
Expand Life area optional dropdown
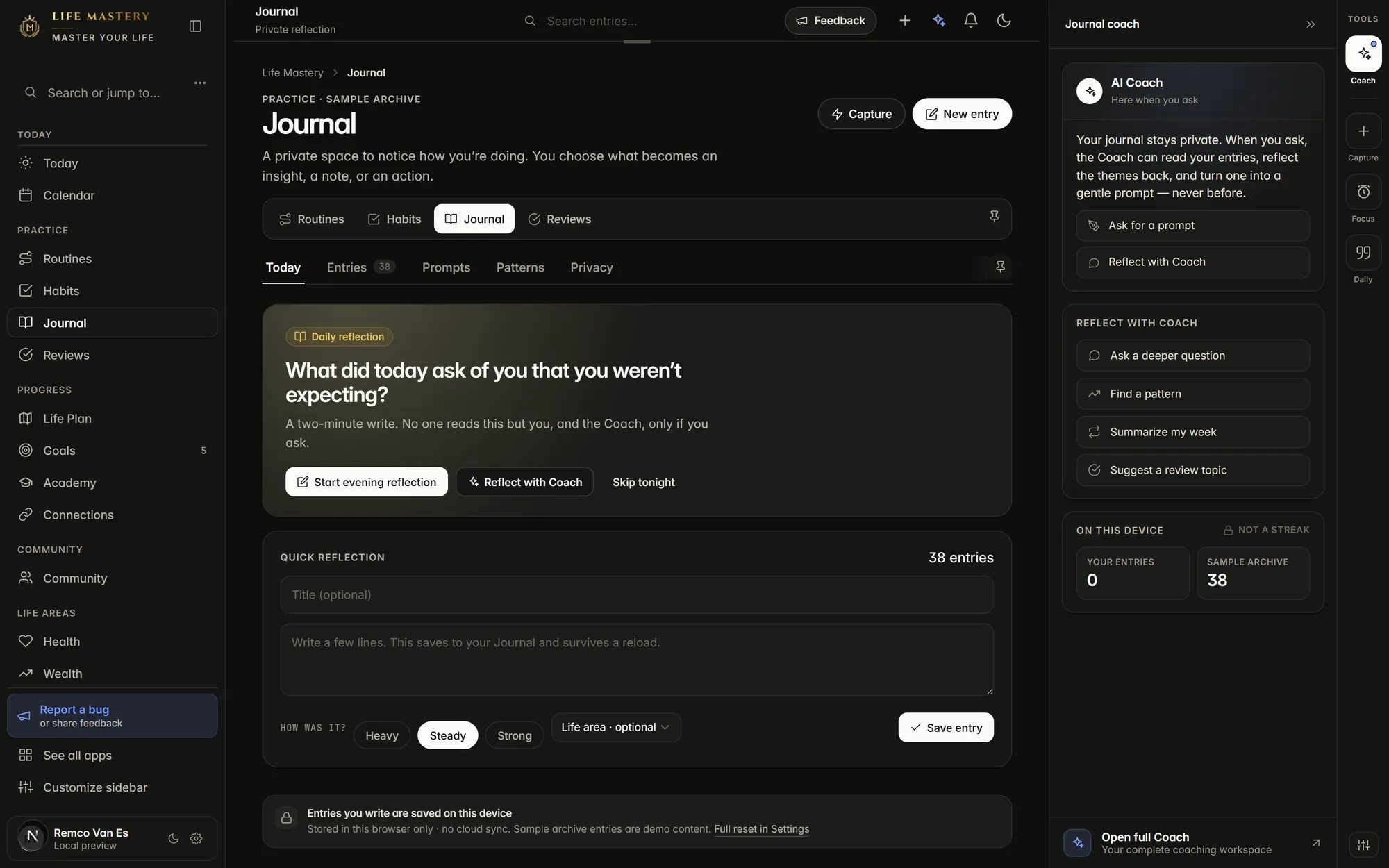(x=616, y=727)
